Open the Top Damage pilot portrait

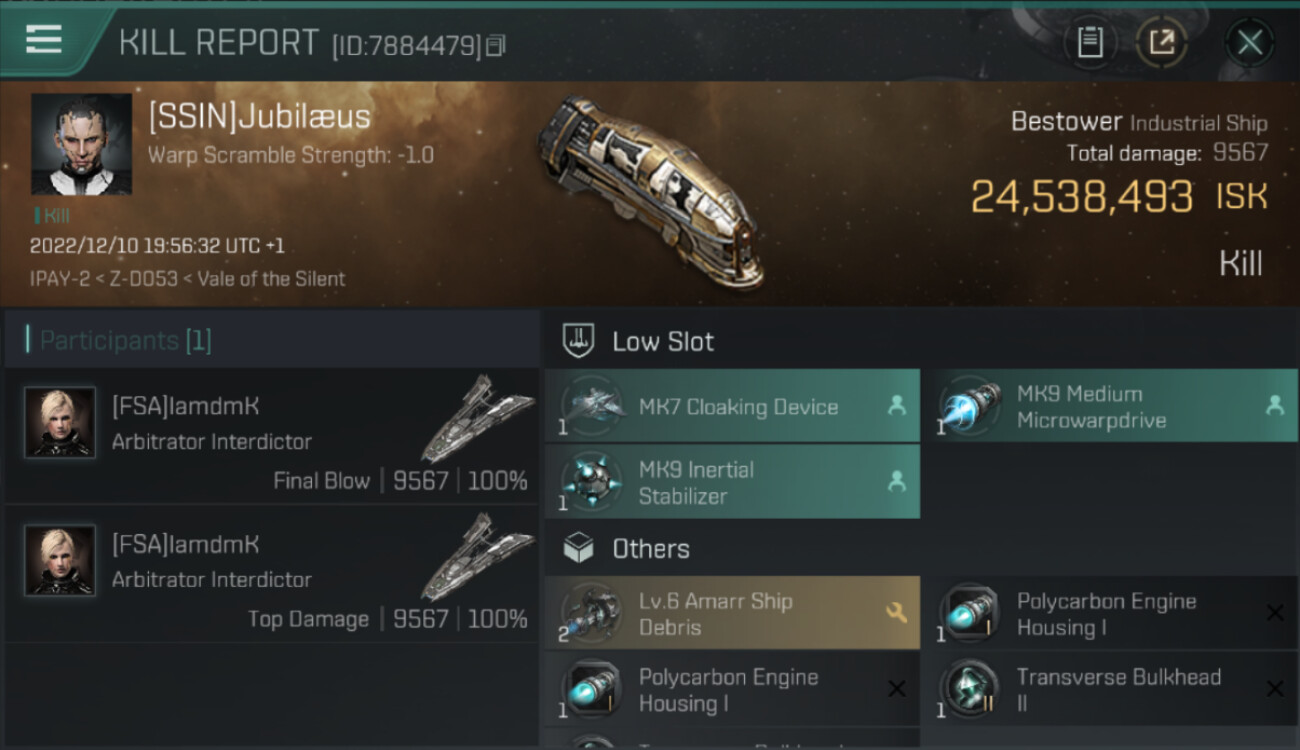[x=60, y=561]
